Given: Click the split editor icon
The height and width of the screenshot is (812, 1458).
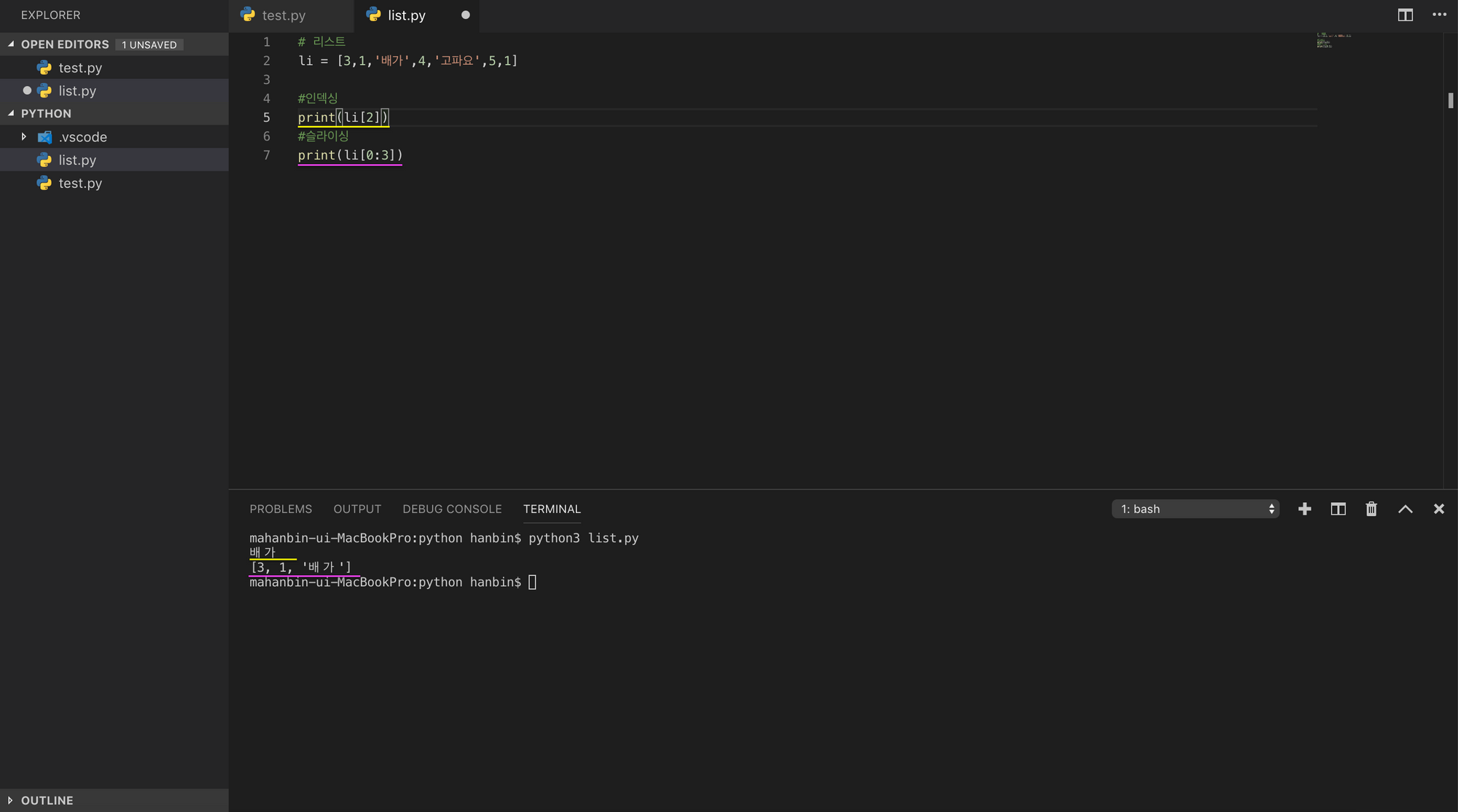Looking at the screenshot, I should click(1405, 15).
